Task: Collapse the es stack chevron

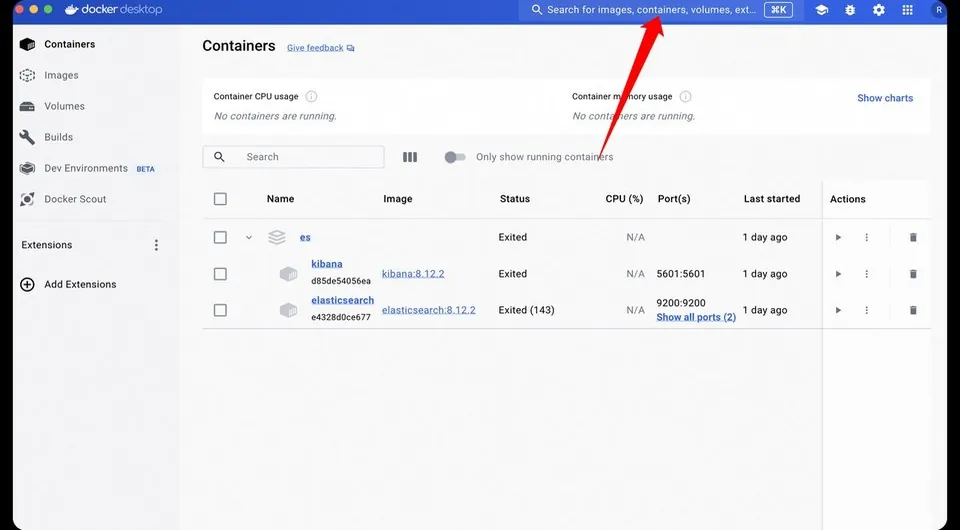Action: (249, 237)
